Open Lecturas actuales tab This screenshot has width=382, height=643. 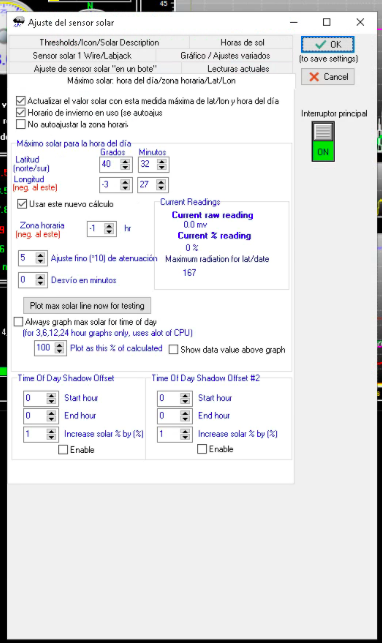tap(238, 68)
